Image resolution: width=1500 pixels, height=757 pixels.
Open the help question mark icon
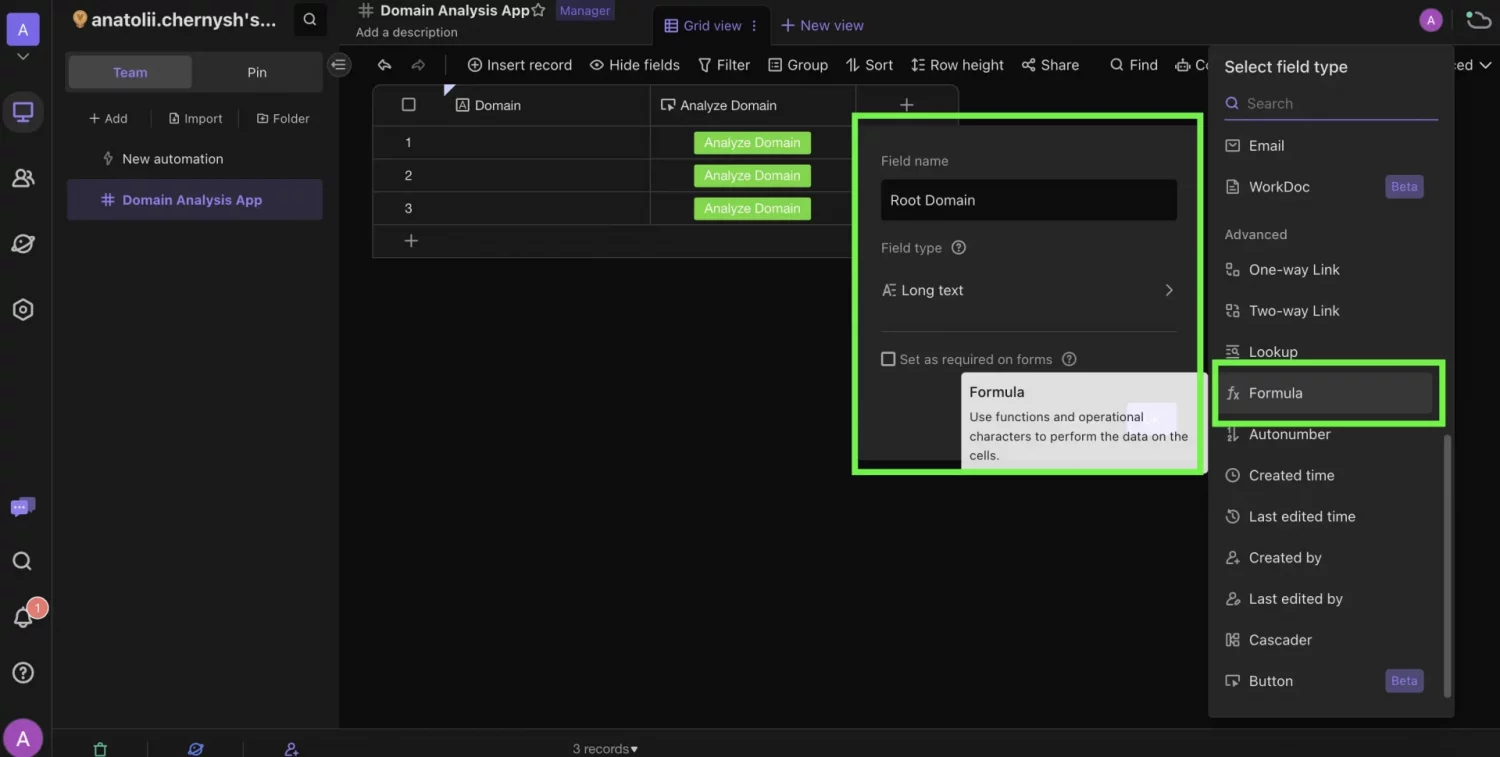pos(22,672)
